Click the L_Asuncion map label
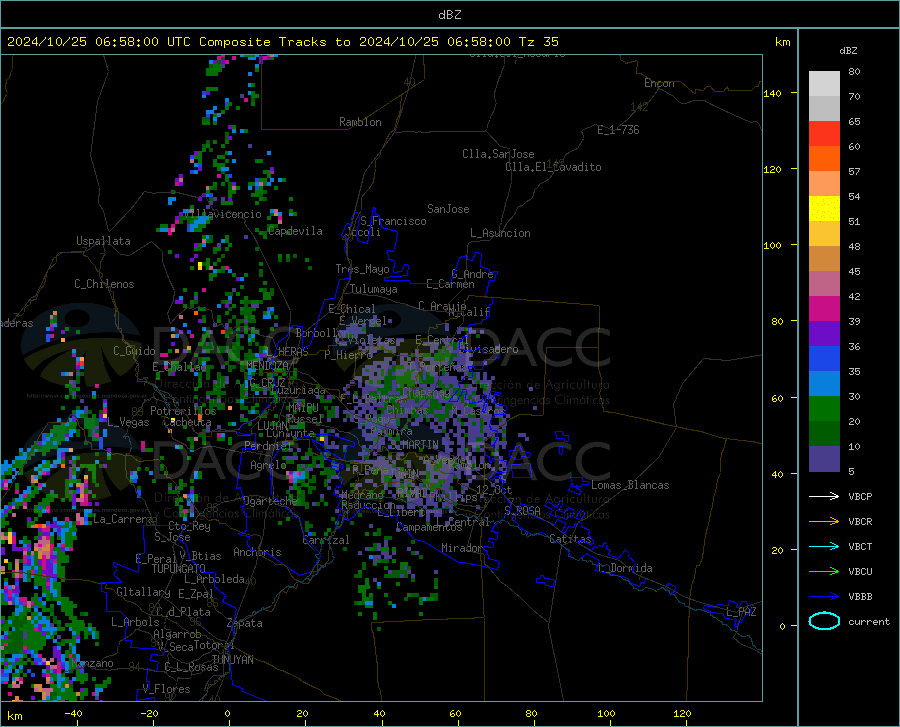 [x=501, y=233]
